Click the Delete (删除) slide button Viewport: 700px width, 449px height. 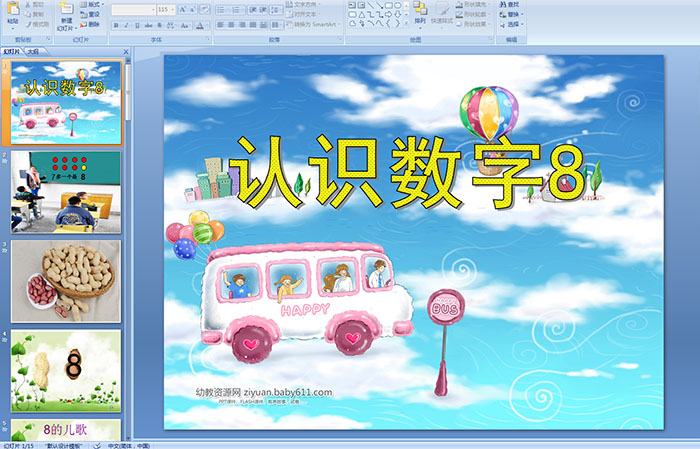coord(90,24)
